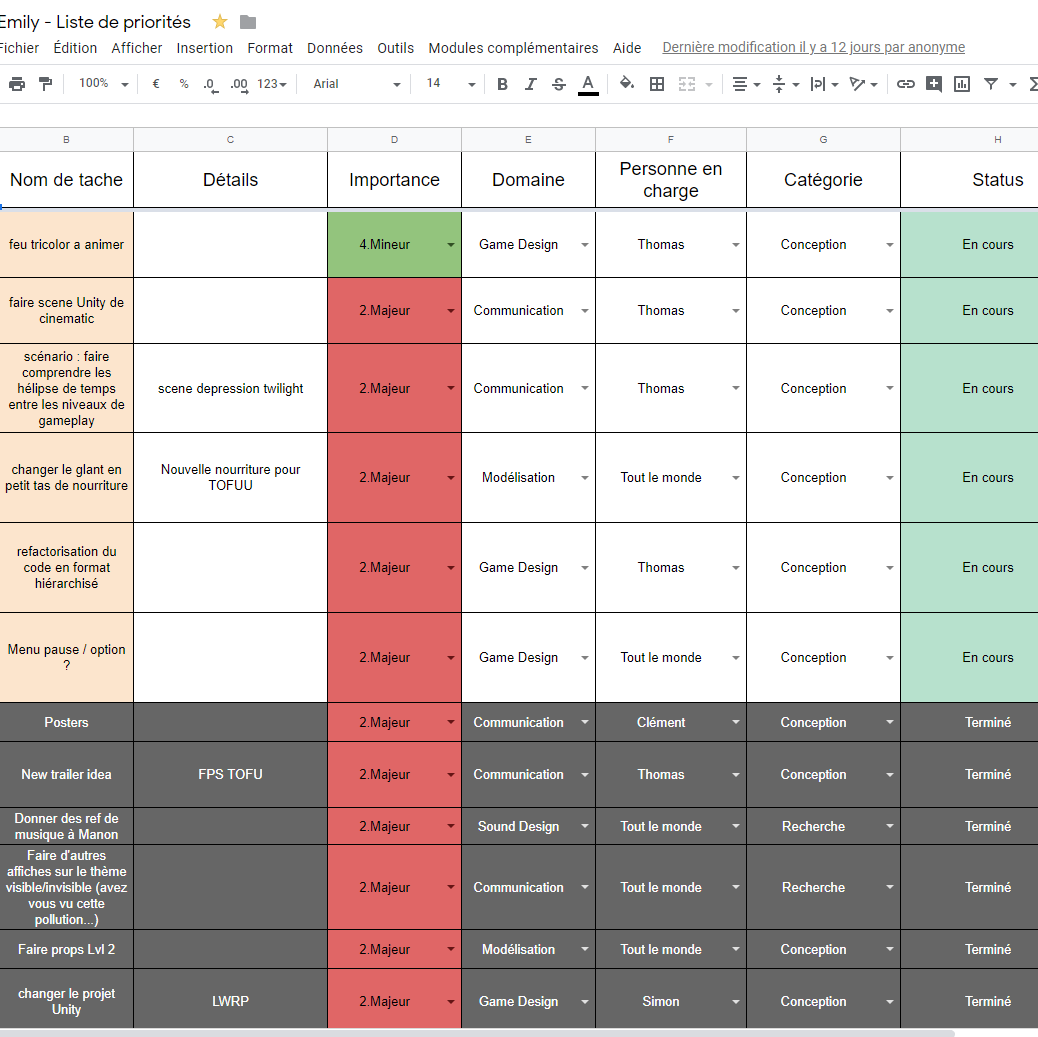
Task: Toggle bold formatting
Action: [x=502, y=84]
